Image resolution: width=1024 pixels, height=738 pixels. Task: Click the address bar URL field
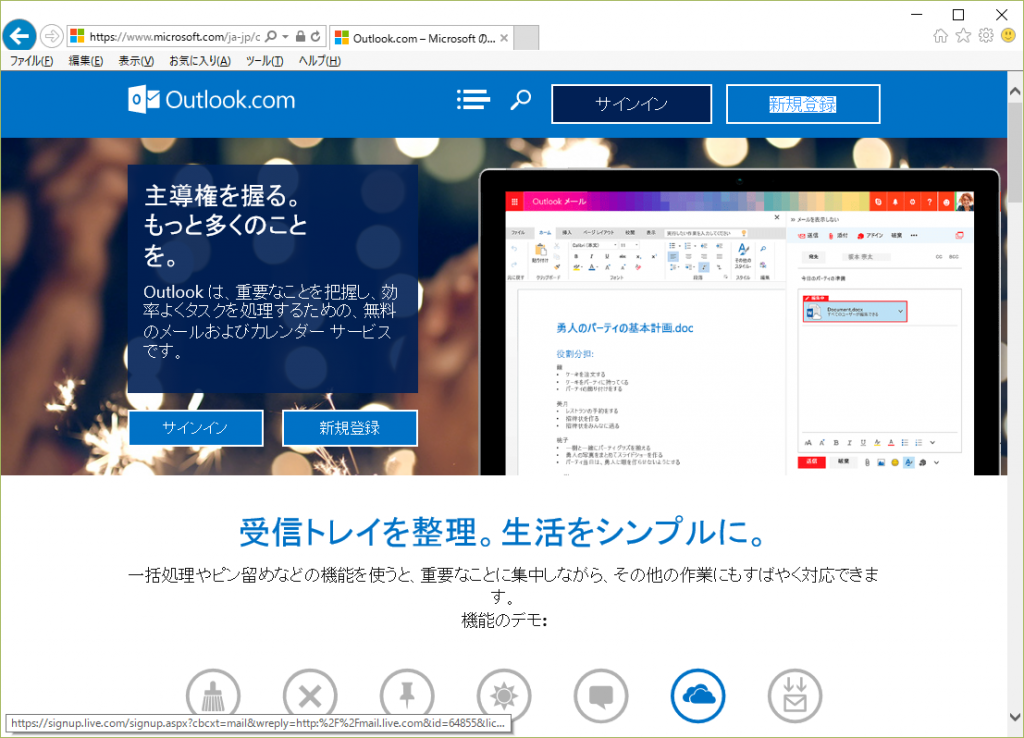(174, 37)
